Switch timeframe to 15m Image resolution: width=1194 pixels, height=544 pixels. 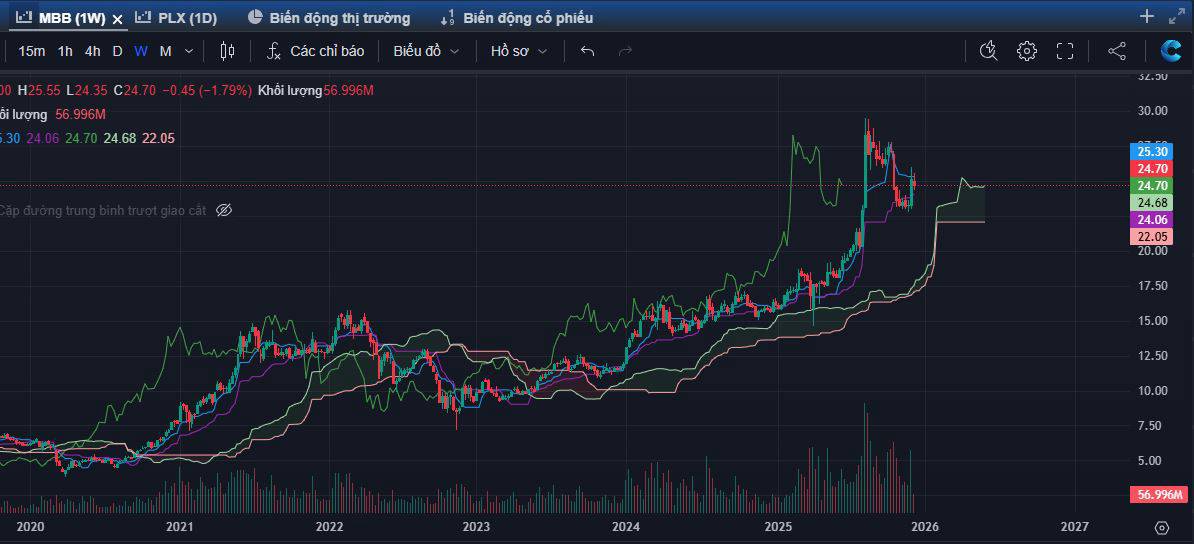point(31,51)
